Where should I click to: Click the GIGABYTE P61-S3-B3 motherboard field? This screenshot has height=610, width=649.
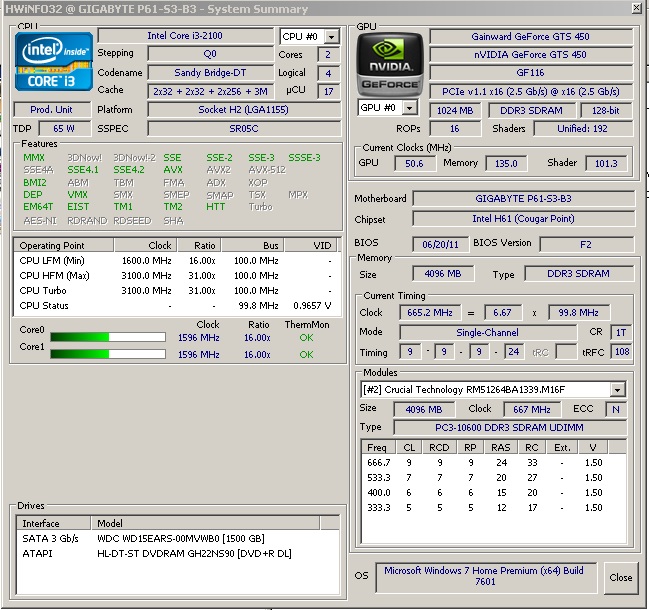[x=523, y=198]
